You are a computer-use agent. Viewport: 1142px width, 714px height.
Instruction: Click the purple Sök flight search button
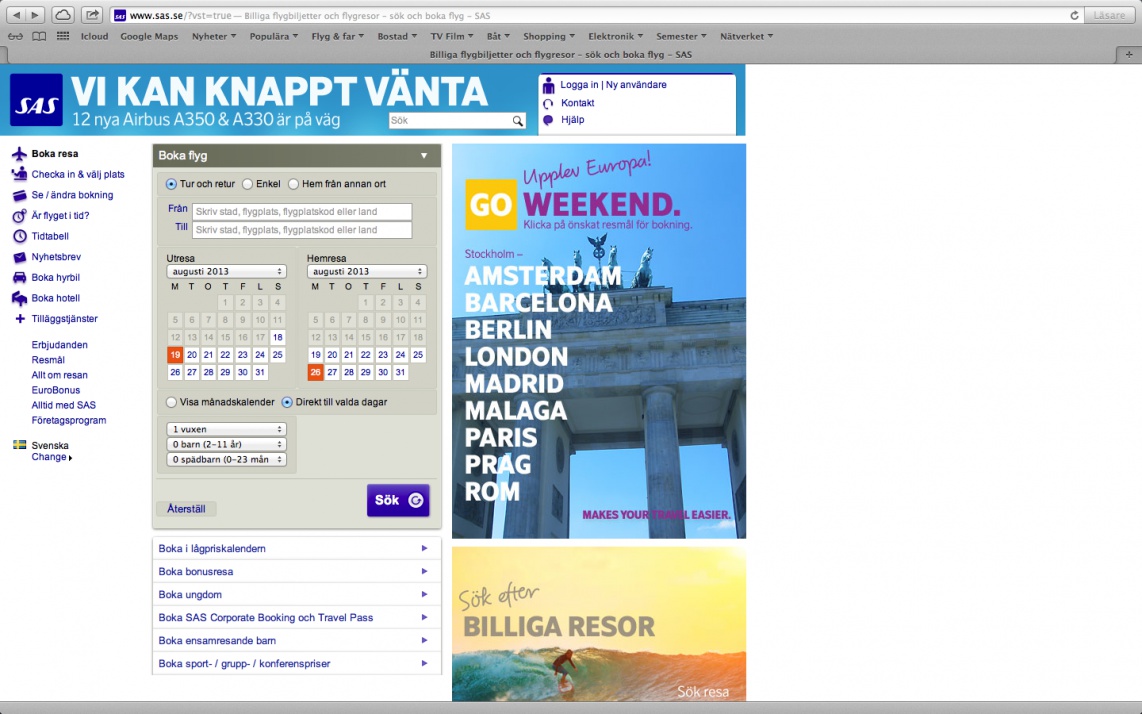pos(398,501)
